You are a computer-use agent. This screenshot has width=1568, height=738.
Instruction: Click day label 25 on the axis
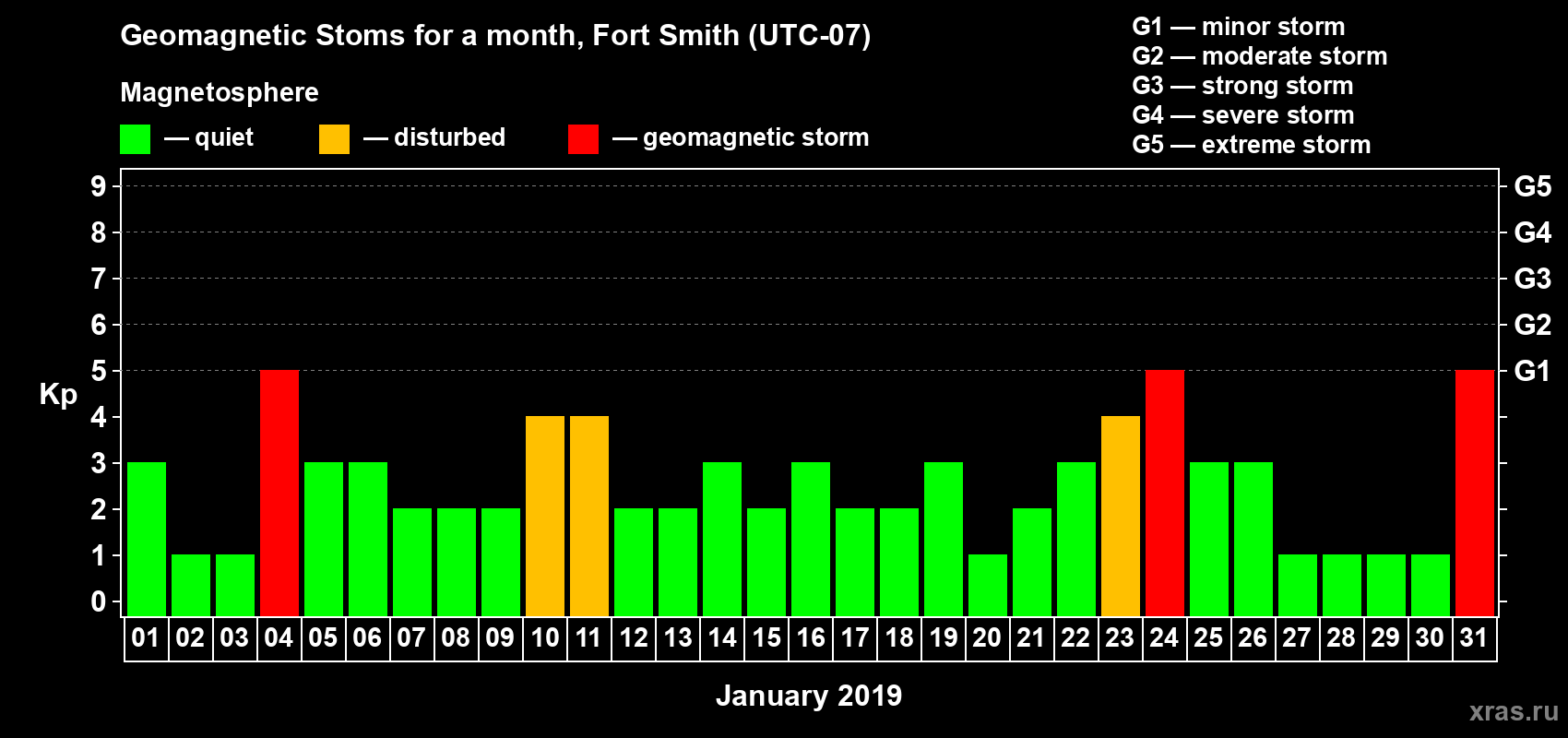(x=1208, y=637)
